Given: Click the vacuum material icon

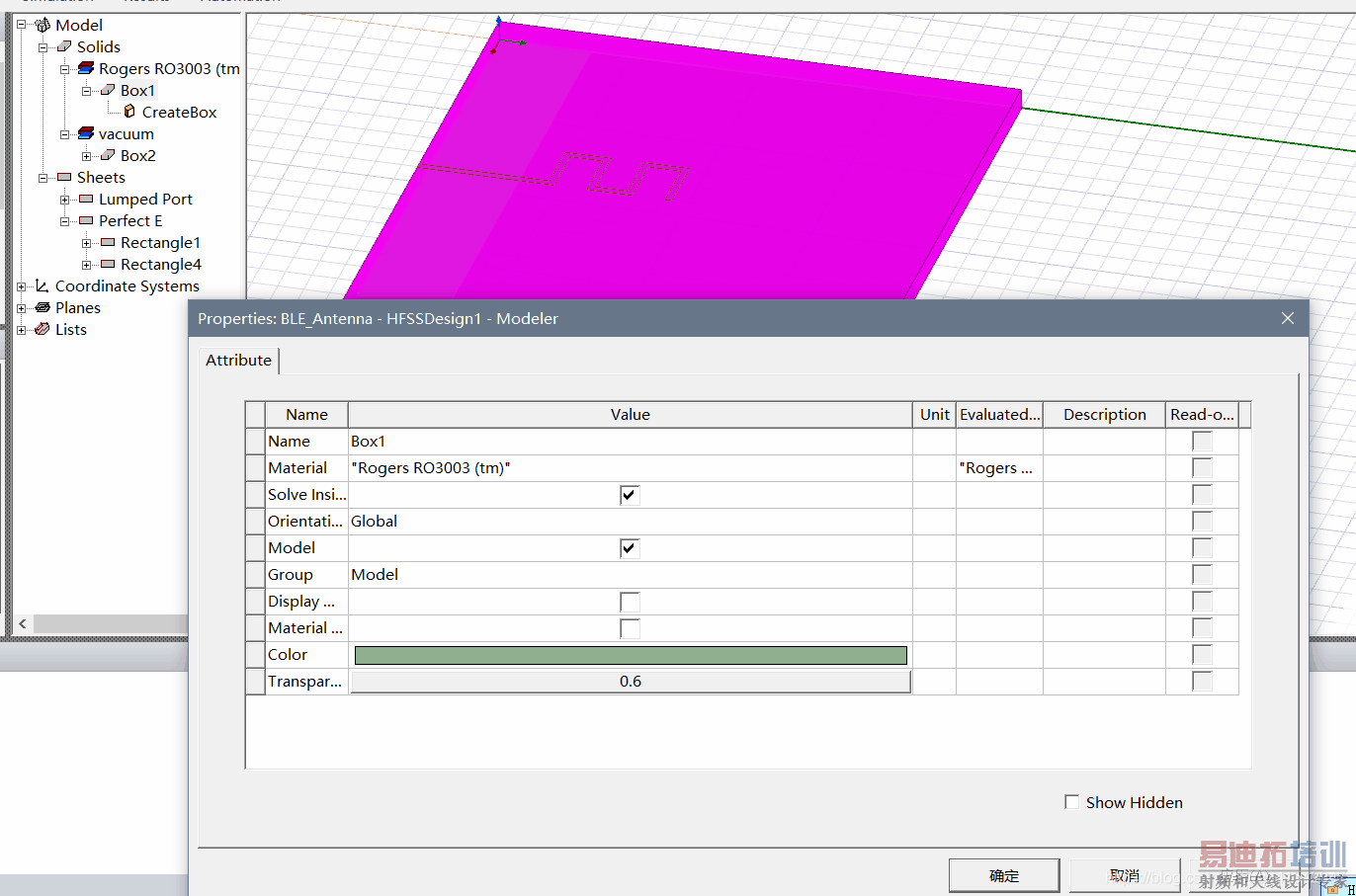Looking at the screenshot, I should tap(86, 133).
